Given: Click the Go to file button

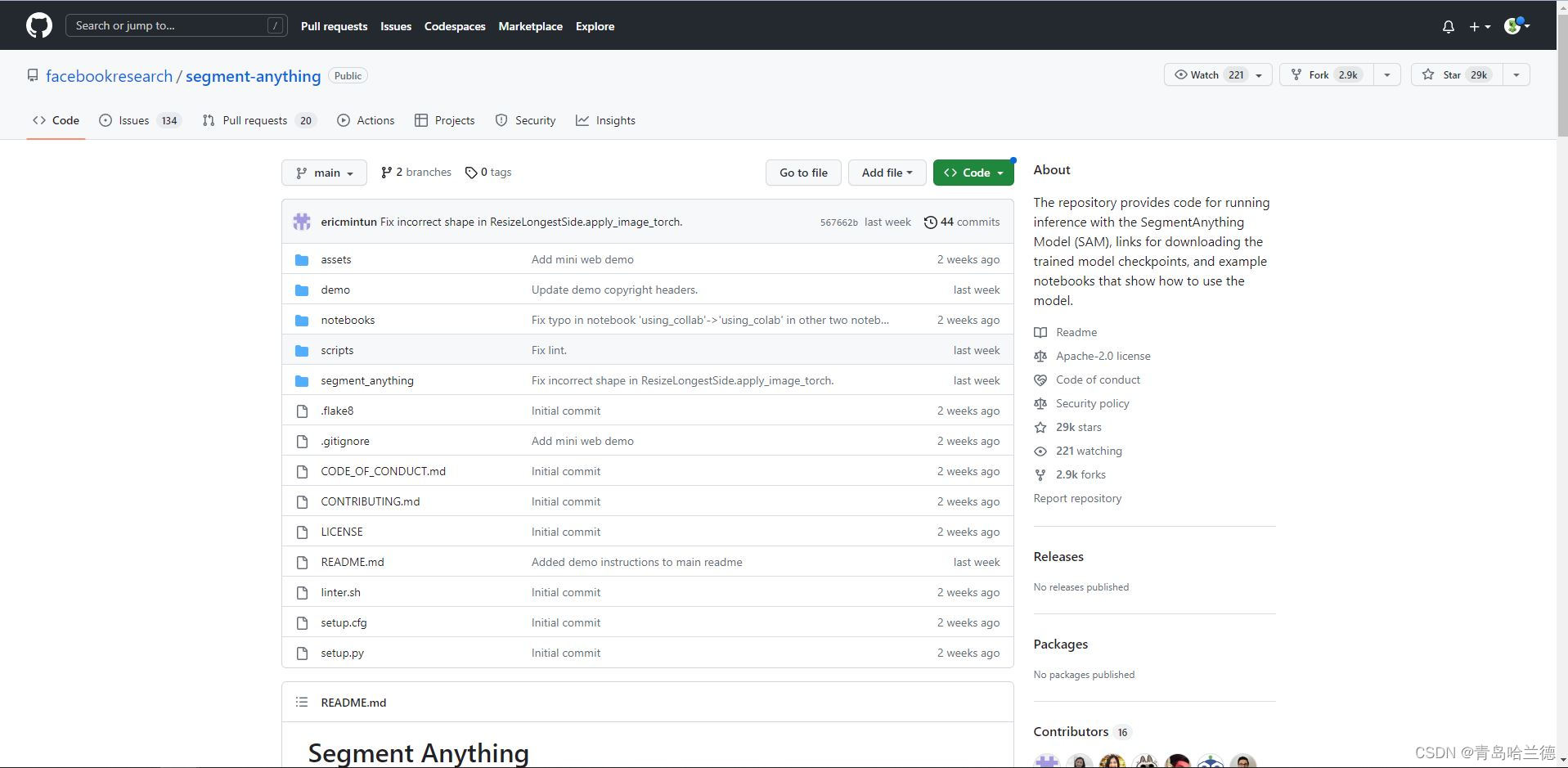Looking at the screenshot, I should point(803,173).
